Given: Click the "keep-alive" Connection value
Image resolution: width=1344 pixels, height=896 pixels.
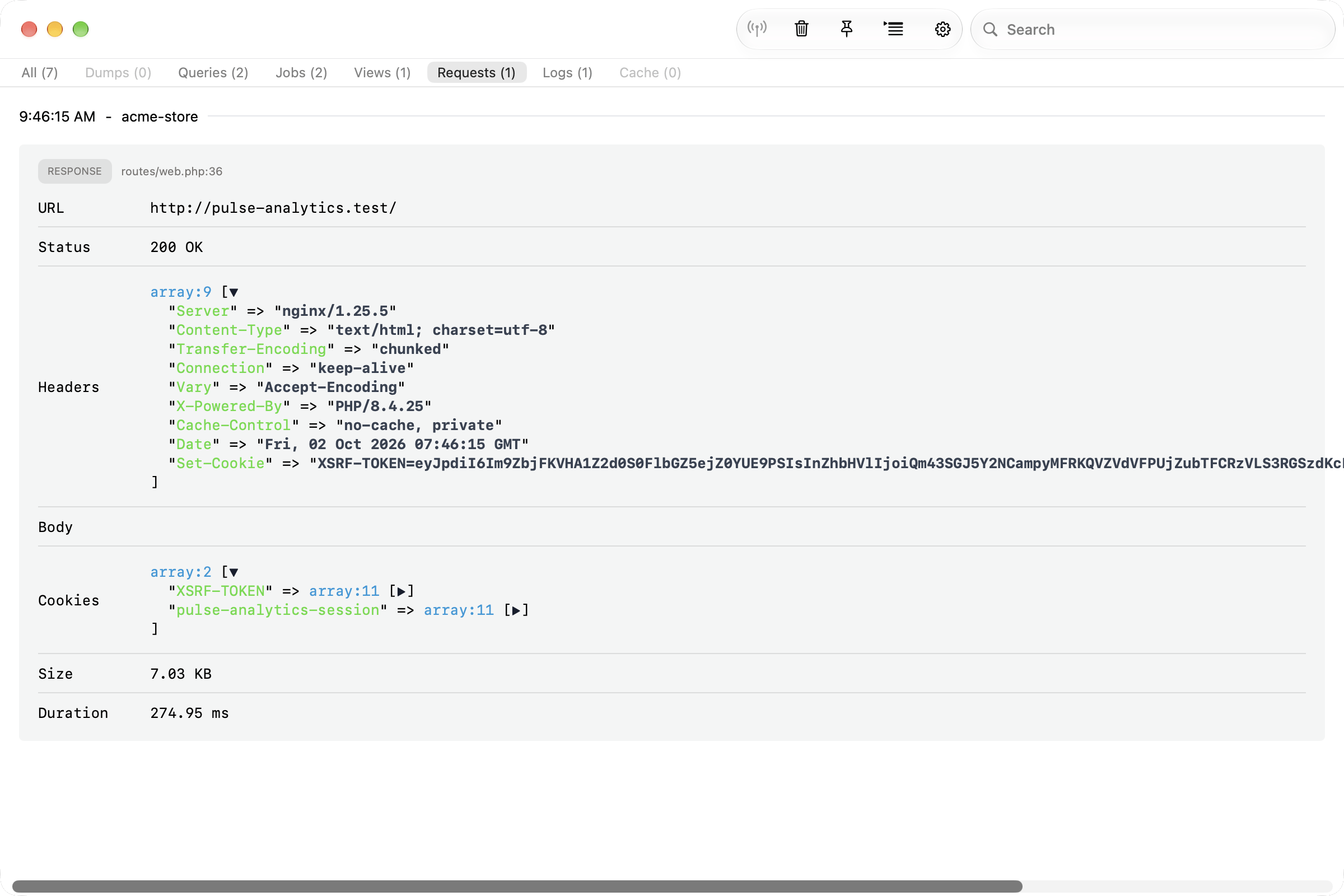Looking at the screenshot, I should coord(361,368).
